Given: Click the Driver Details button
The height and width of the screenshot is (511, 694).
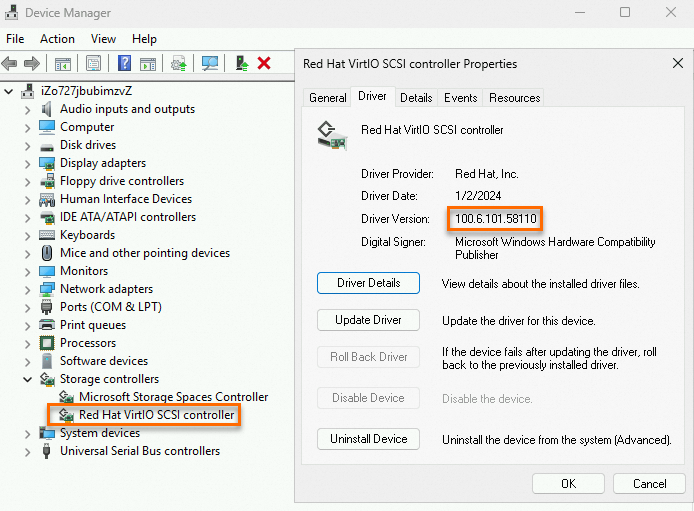Looking at the screenshot, I should click(x=368, y=283).
